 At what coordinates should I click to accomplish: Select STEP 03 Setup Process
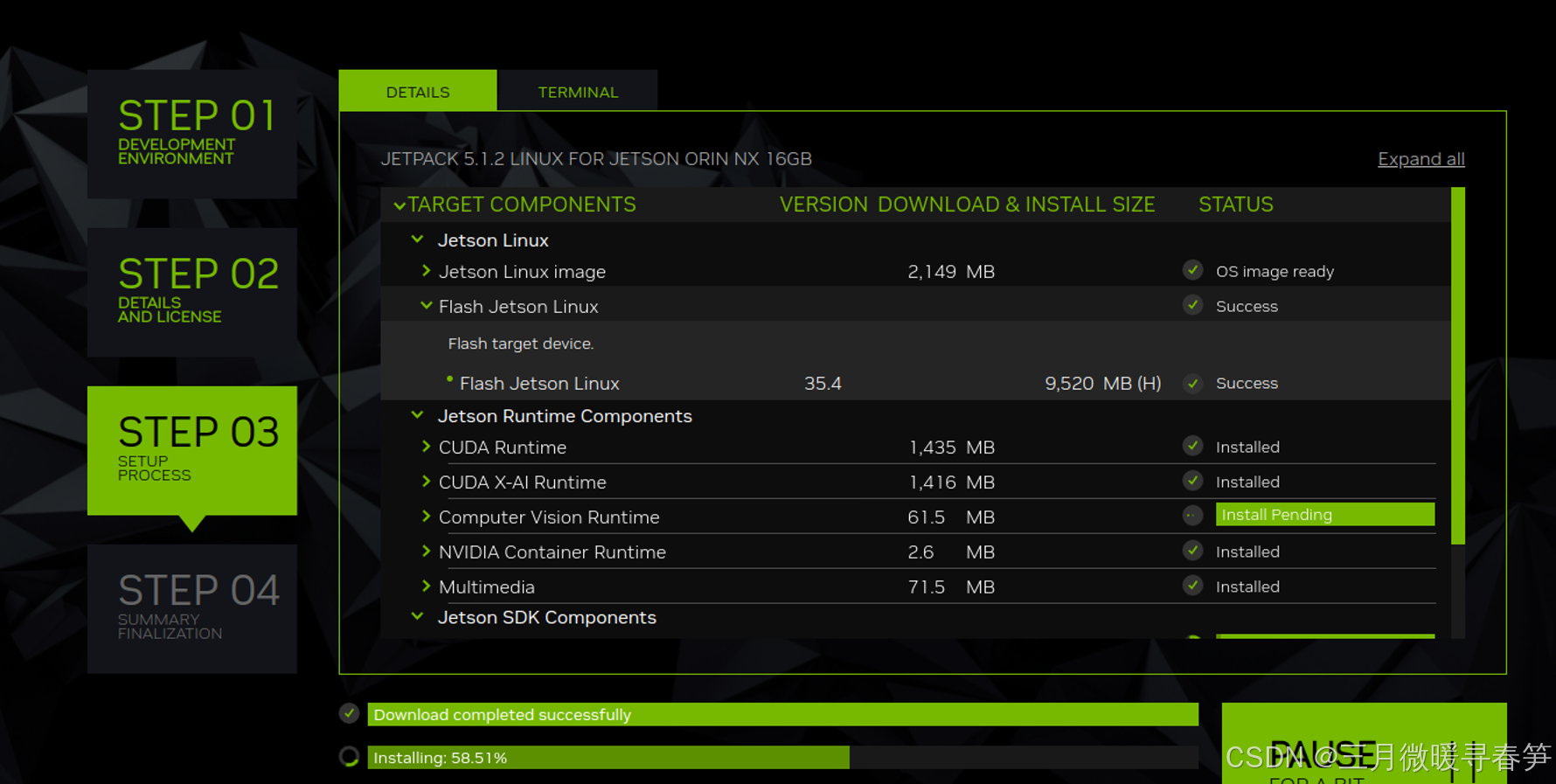(192, 450)
